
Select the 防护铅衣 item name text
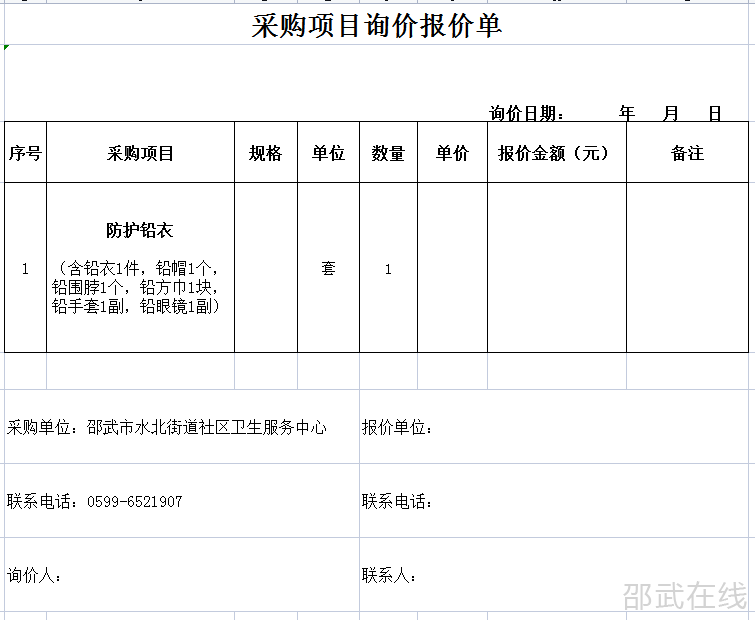coord(140,231)
